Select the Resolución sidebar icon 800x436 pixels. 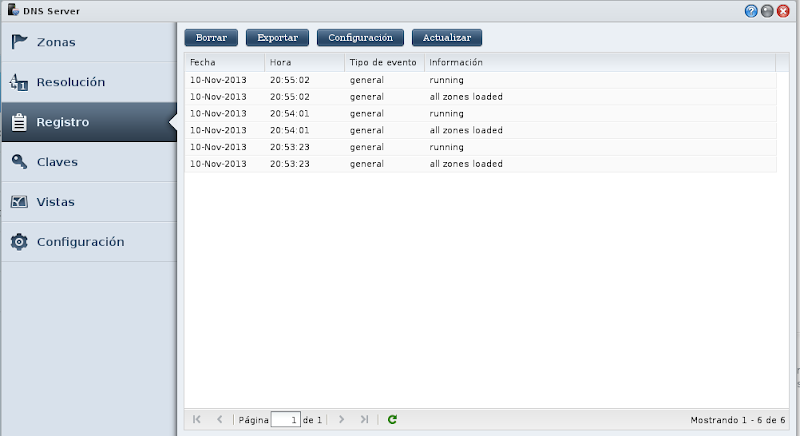tap(19, 82)
